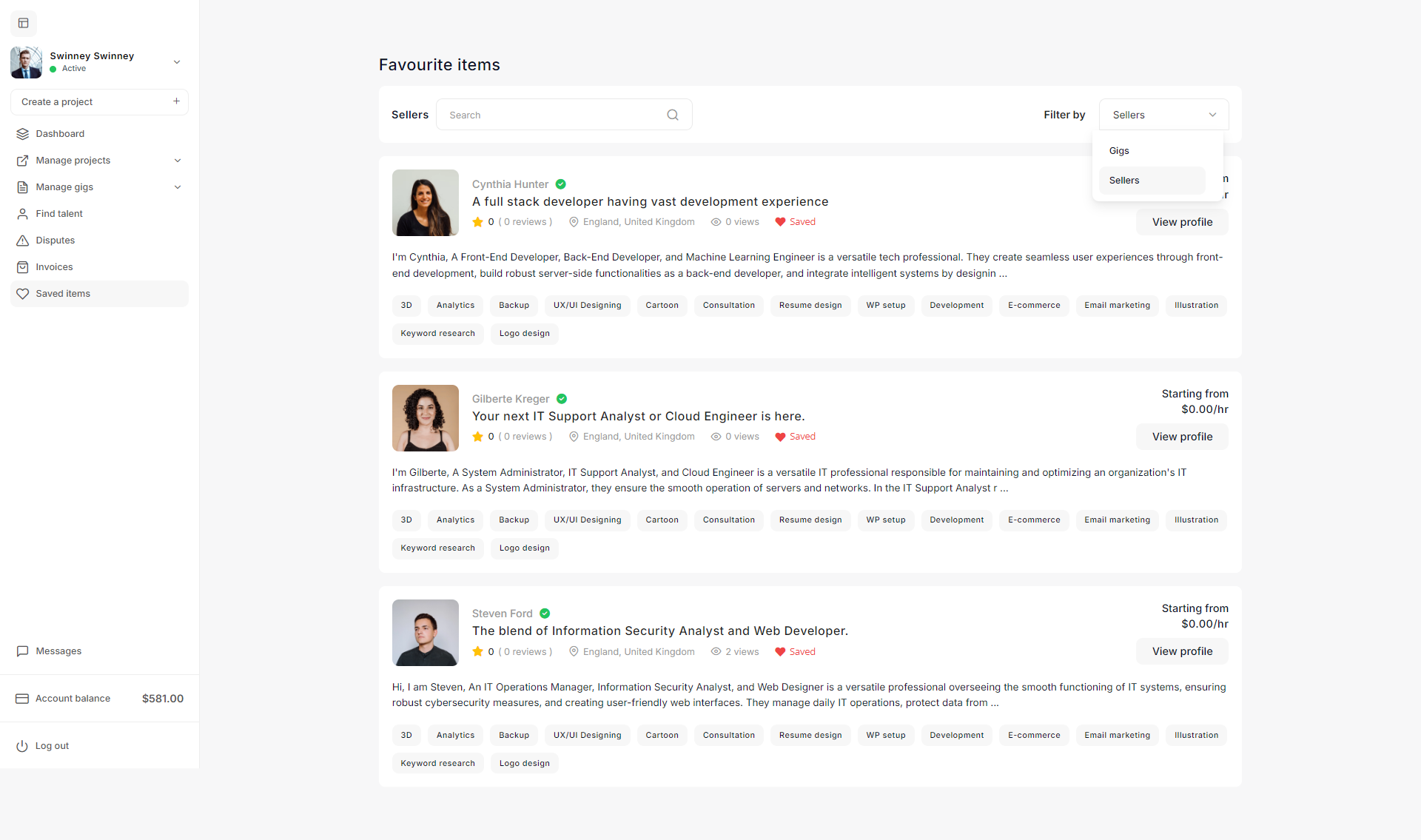
Task: Go to Disputes via warning icon
Action: coord(23,241)
